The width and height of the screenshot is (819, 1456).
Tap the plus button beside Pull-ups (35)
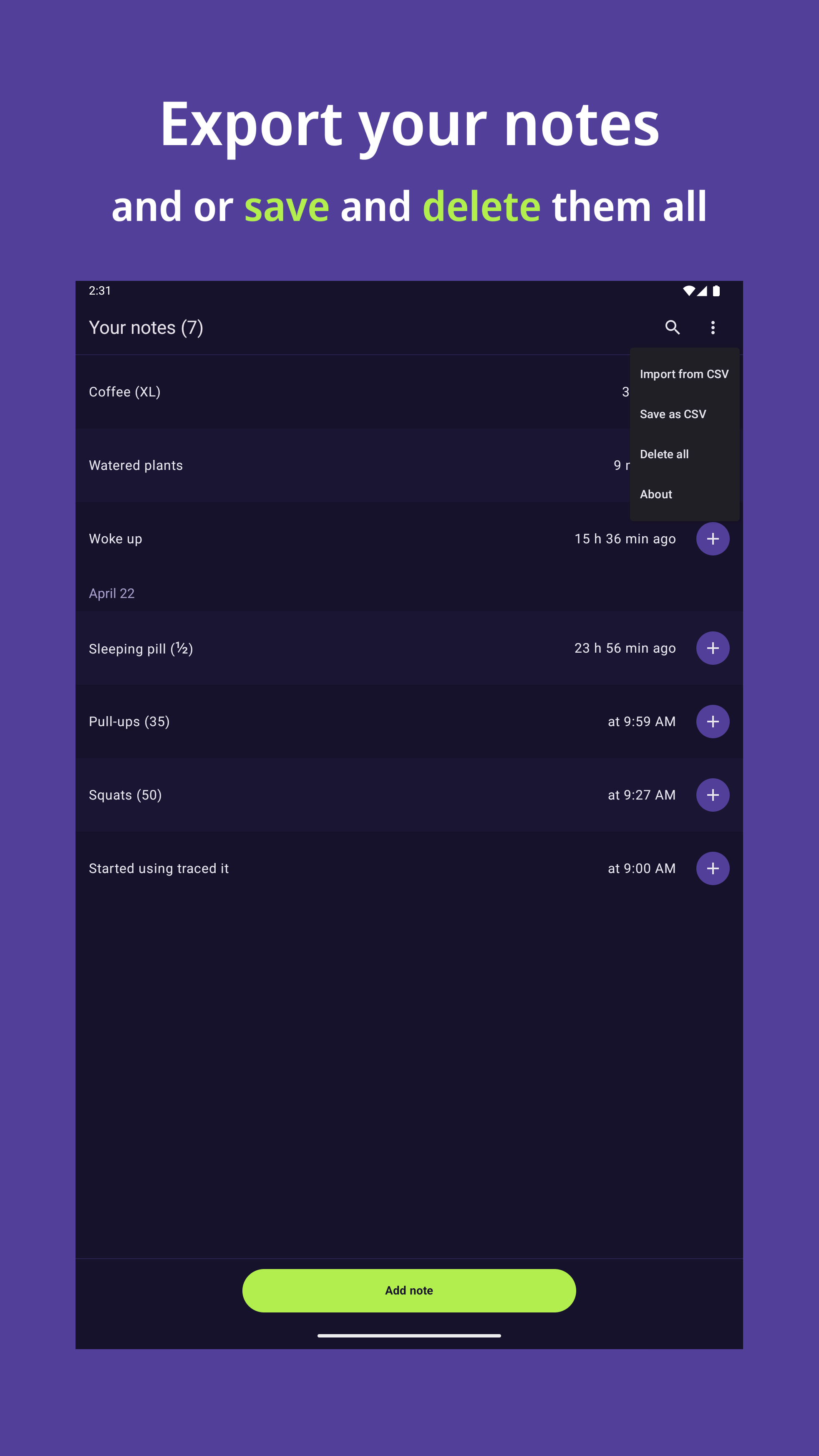[x=713, y=722]
